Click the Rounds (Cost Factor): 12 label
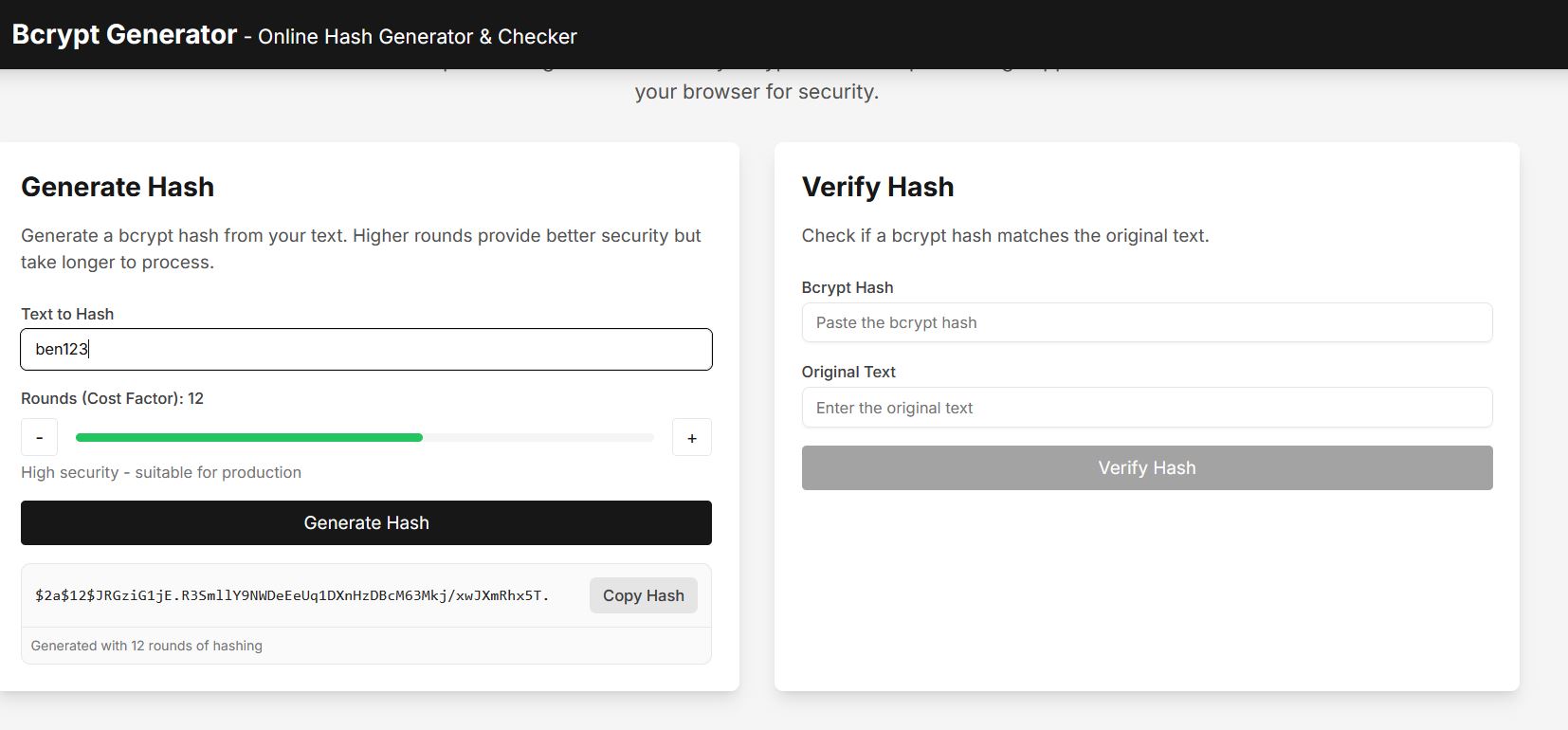 click(x=112, y=398)
